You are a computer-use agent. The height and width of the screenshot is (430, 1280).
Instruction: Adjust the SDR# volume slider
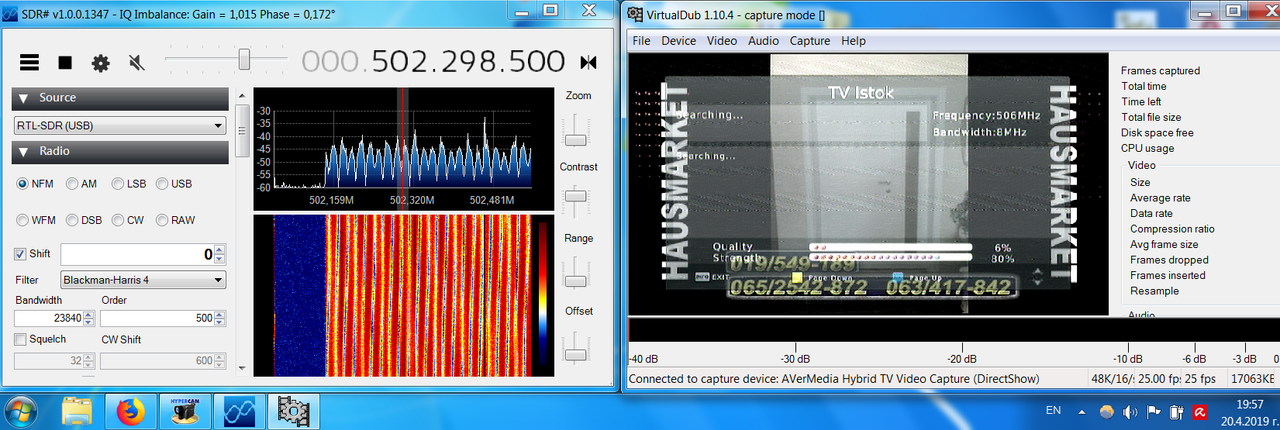tap(243, 61)
